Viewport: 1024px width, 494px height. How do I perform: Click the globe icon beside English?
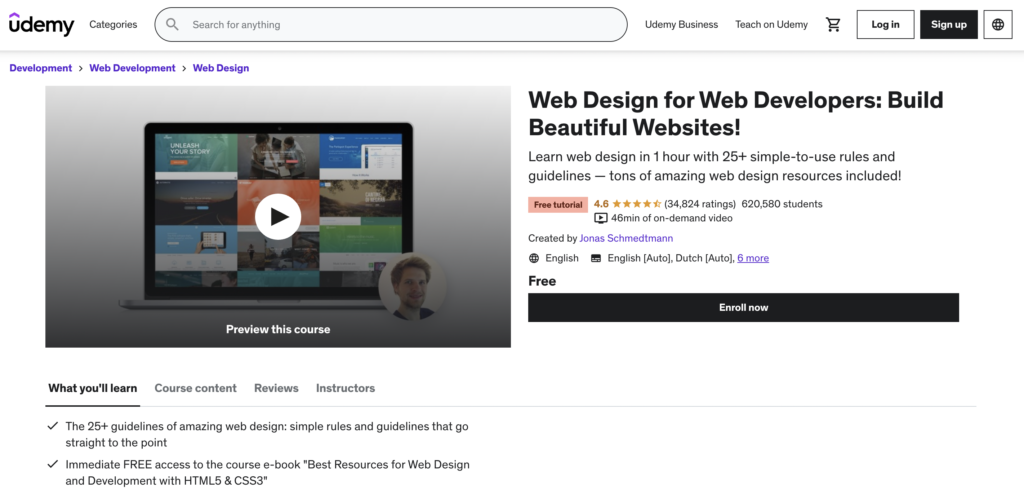click(534, 258)
